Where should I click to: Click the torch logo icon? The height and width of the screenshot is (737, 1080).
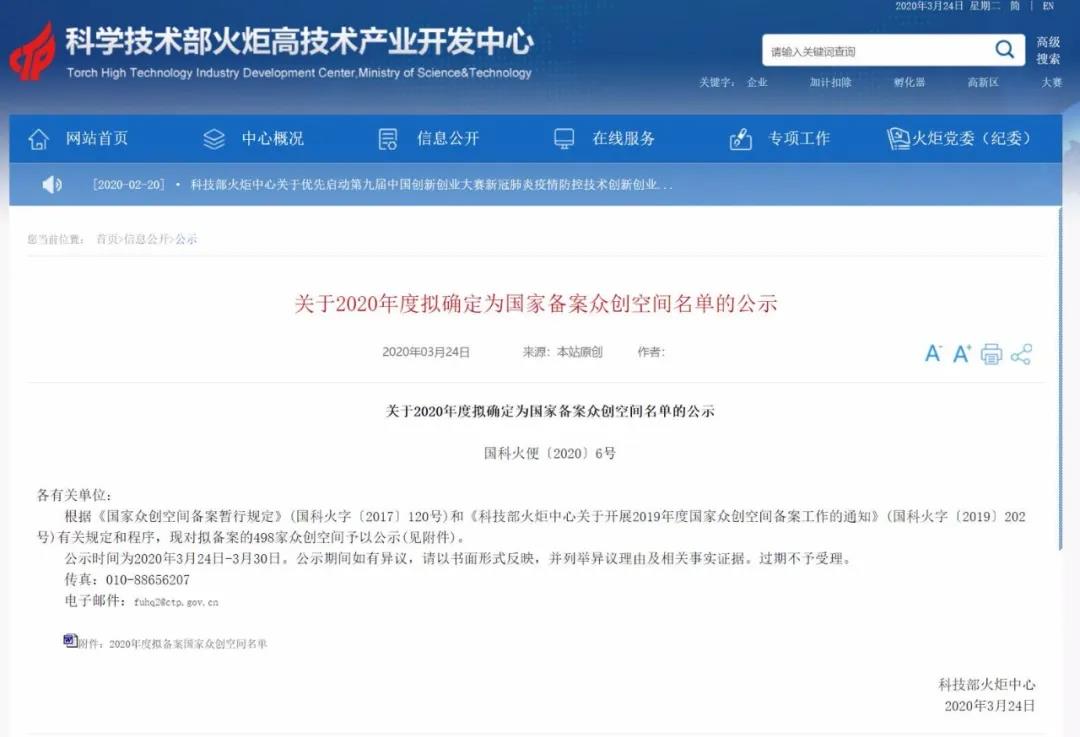coord(32,52)
